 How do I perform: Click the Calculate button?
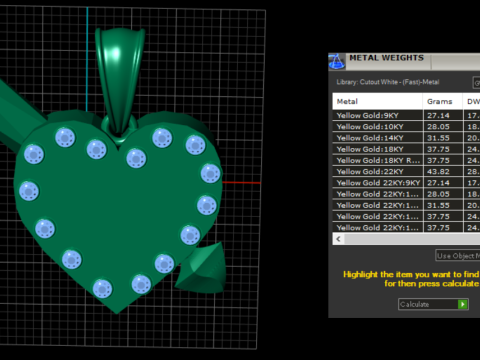(433, 304)
